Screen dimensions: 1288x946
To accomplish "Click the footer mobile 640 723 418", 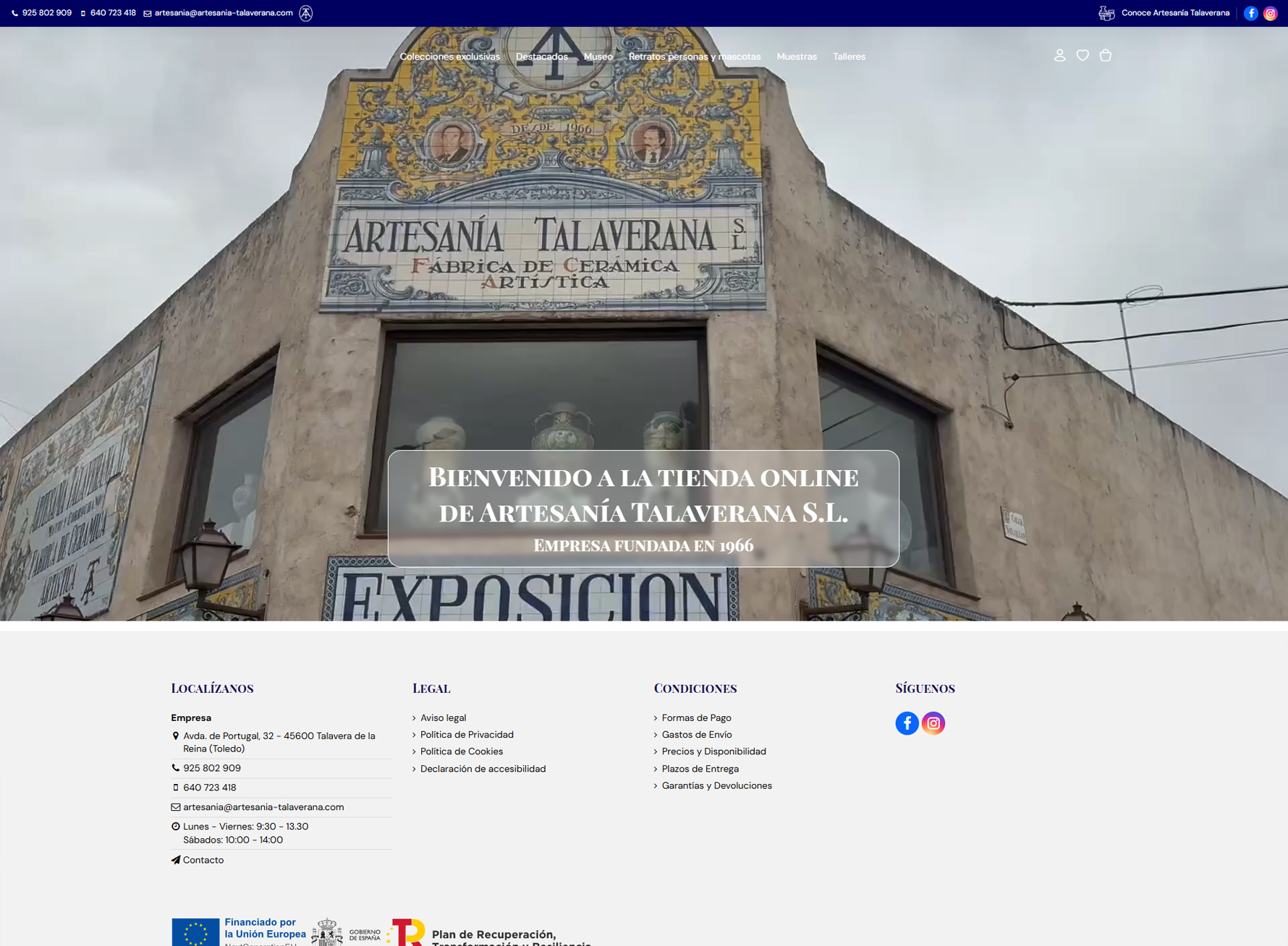I will coord(210,788).
